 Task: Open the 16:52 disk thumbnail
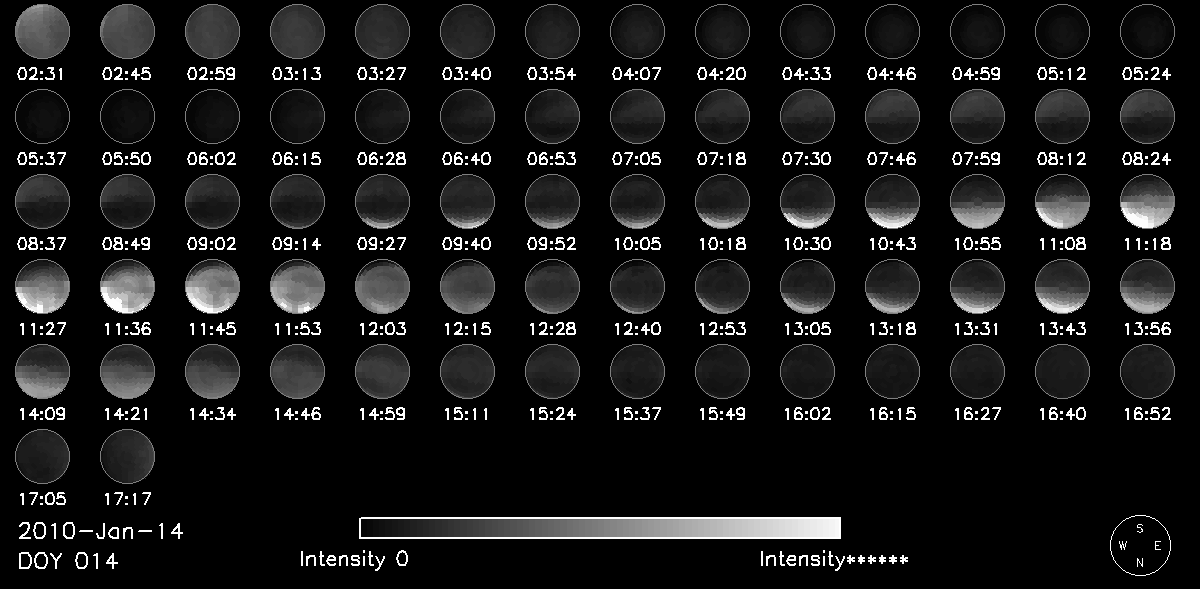(x=1147, y=373)
